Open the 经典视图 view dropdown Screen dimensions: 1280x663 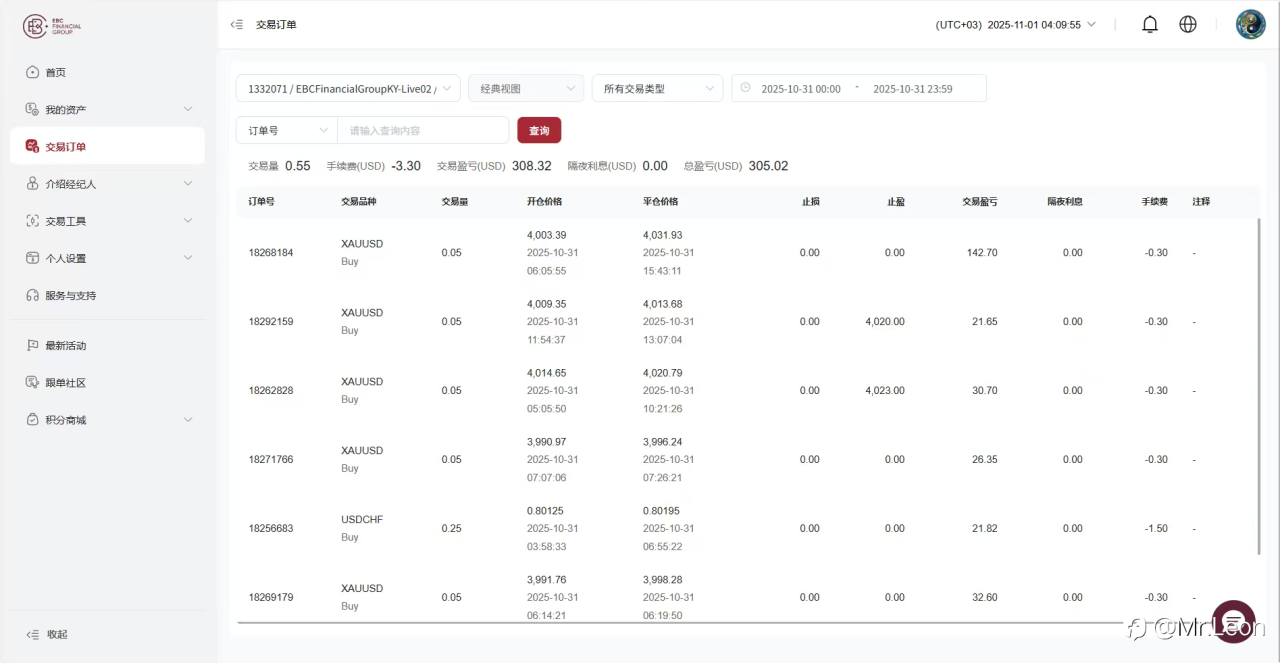click(x=526, y=89)
